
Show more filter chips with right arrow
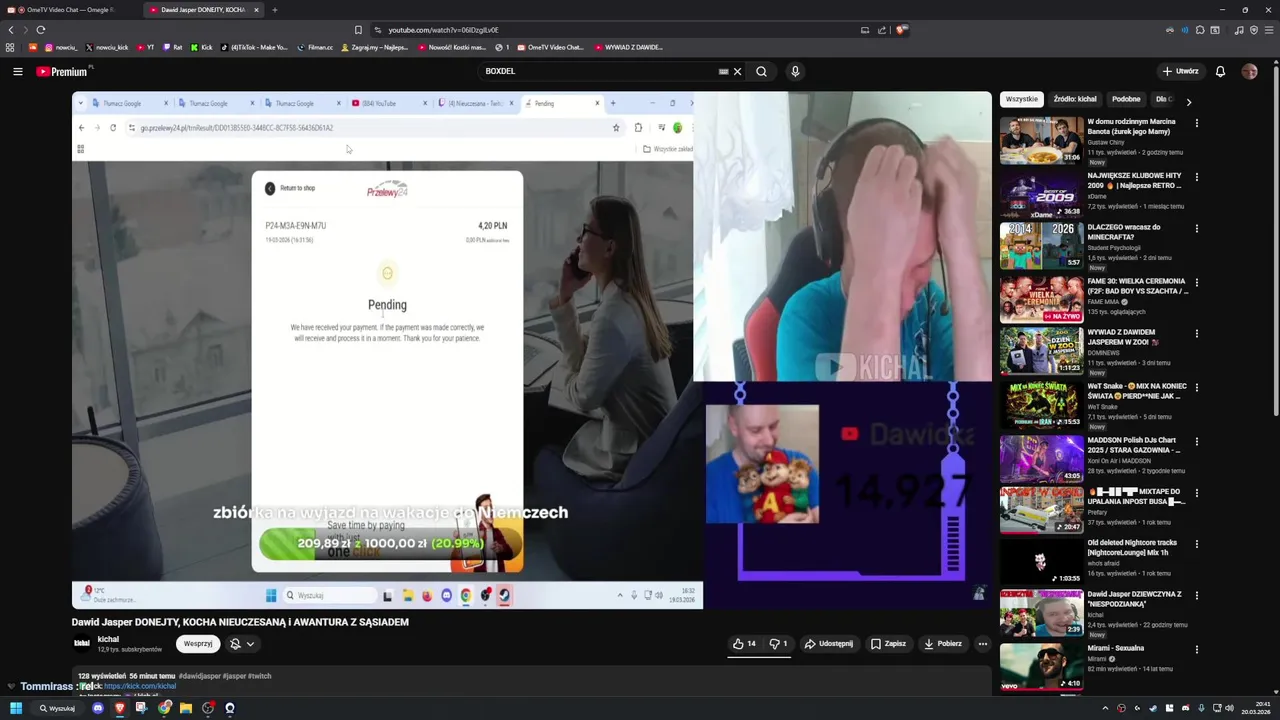(x=1188, y=100)
